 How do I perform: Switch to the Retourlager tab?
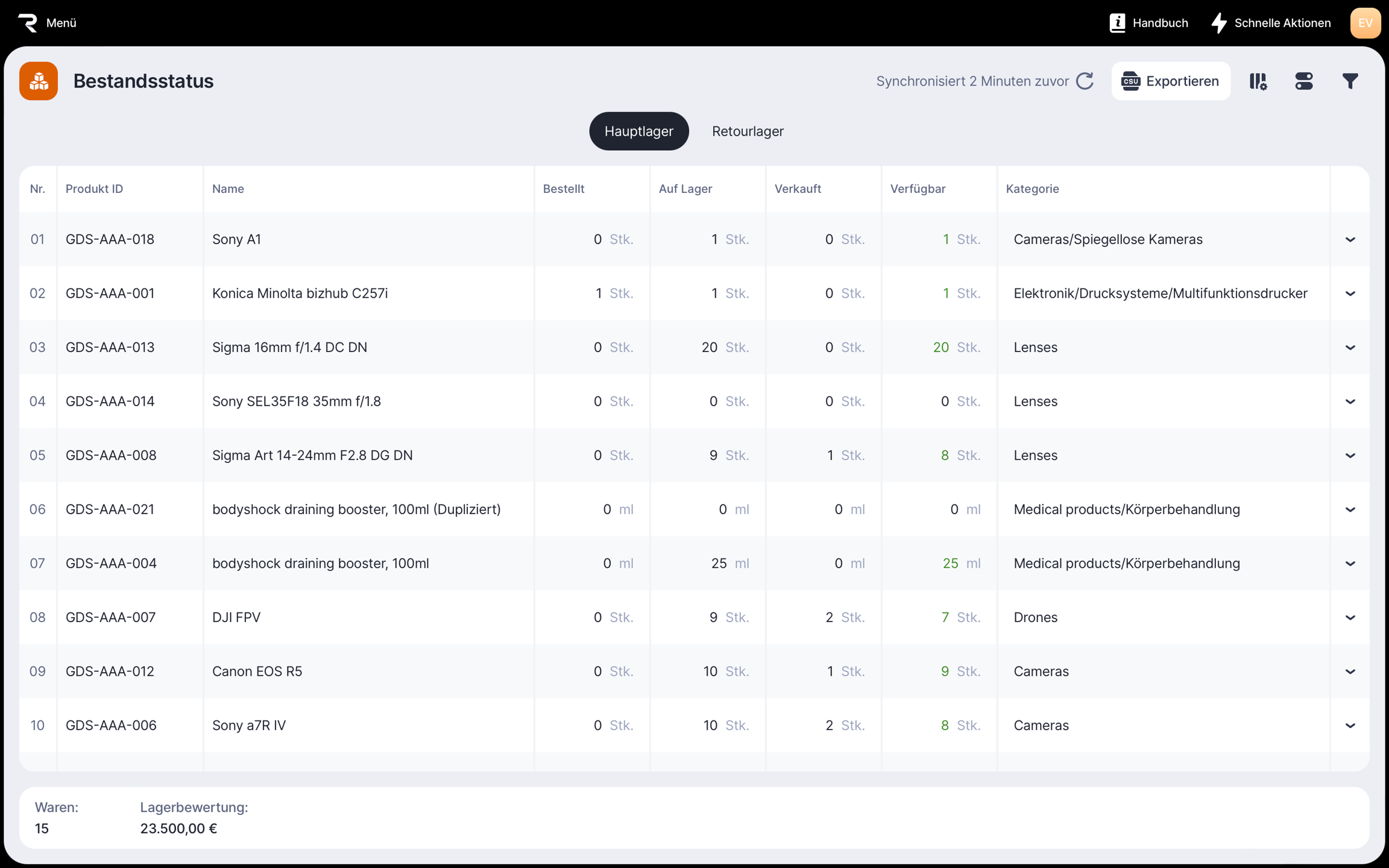click(748, 131)
